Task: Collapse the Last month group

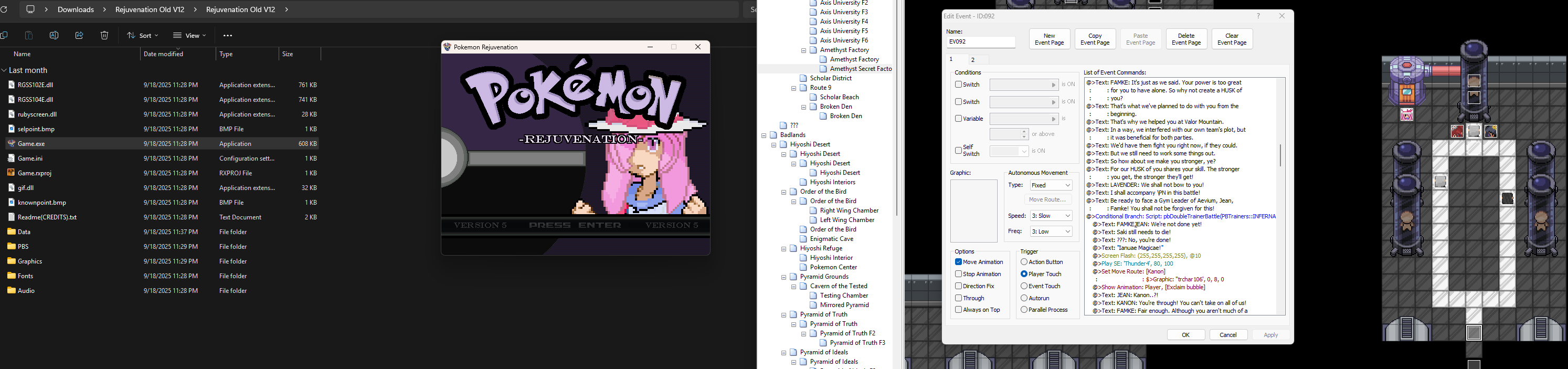Action: 4,71
